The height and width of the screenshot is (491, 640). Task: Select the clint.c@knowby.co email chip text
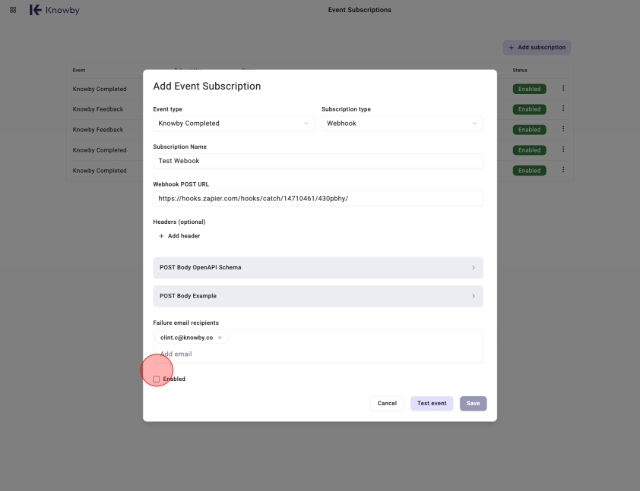coord(187,338)
